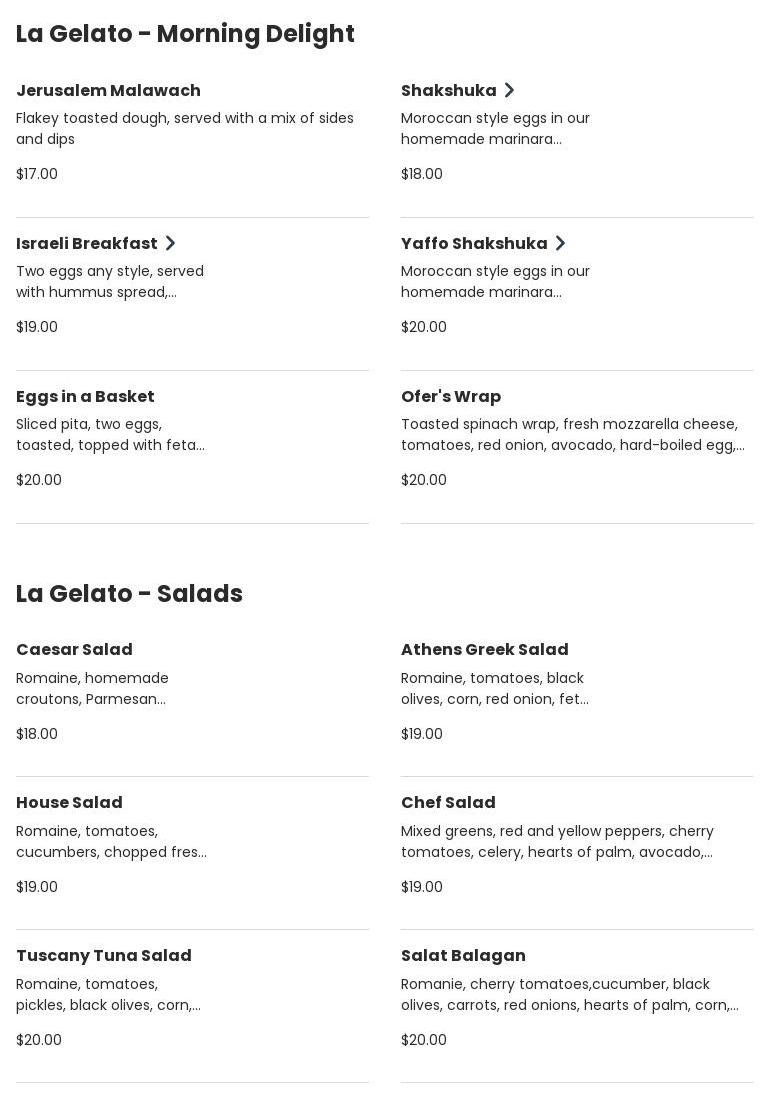
Task: Click the Israeli Breakfast dish title
Action: 87,244
